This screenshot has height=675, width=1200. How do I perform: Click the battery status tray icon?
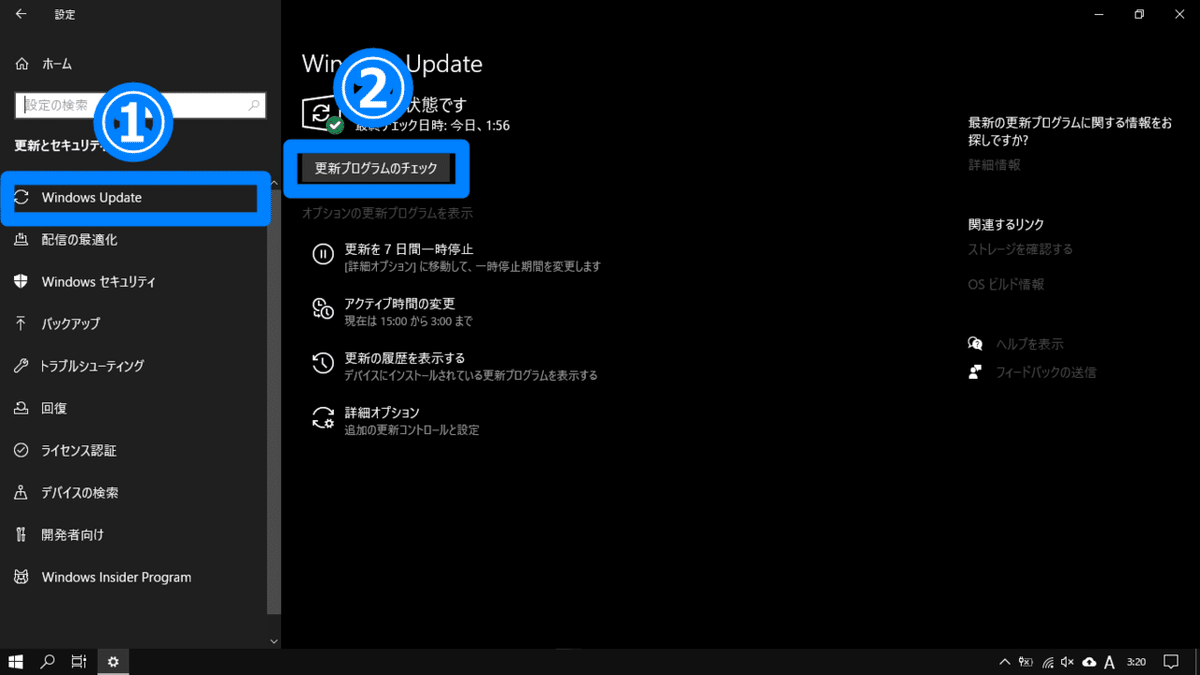(1026, 662)
